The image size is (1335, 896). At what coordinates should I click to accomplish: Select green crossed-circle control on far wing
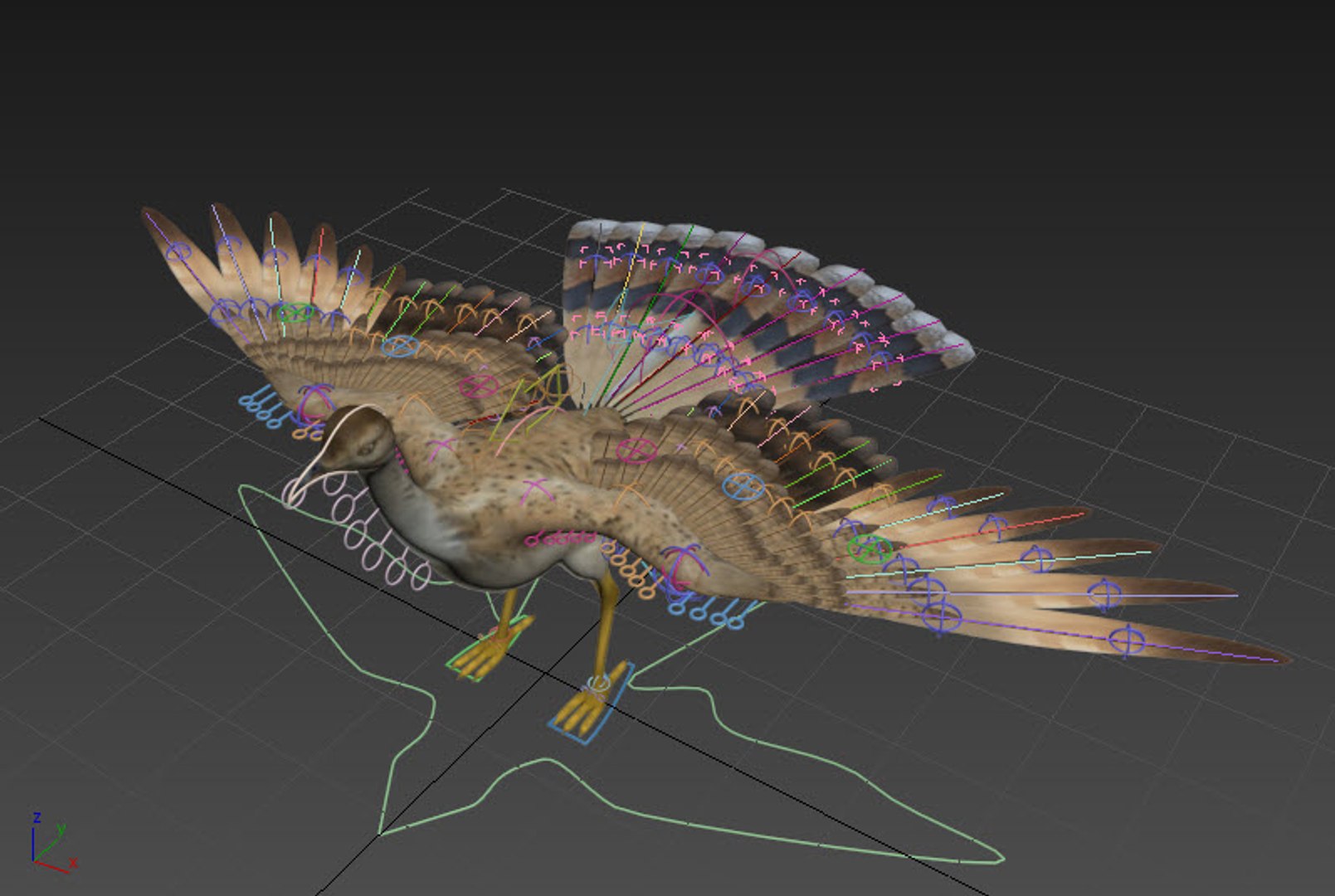point(295,313)
